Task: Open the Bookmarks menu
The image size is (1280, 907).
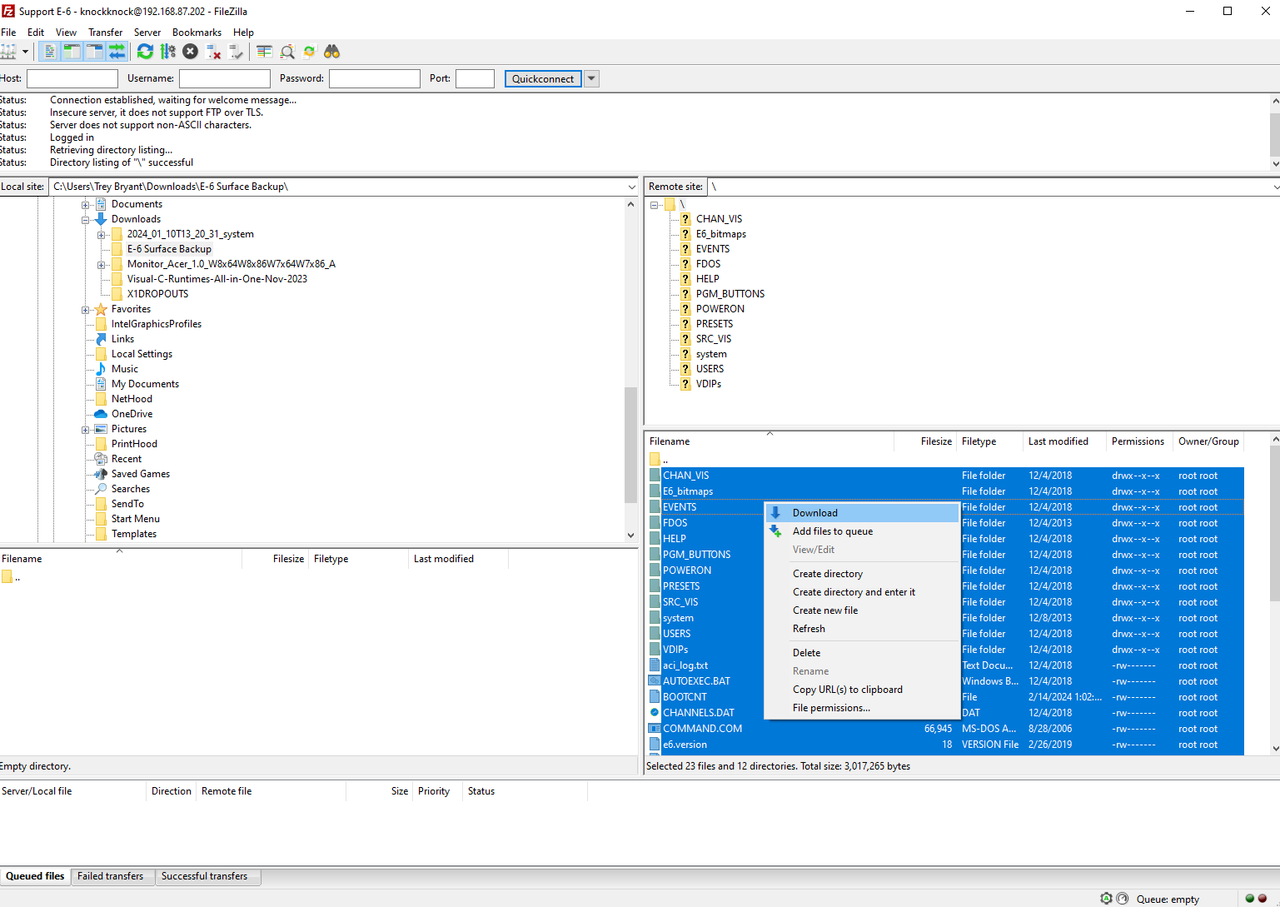Action: point(197,32)
